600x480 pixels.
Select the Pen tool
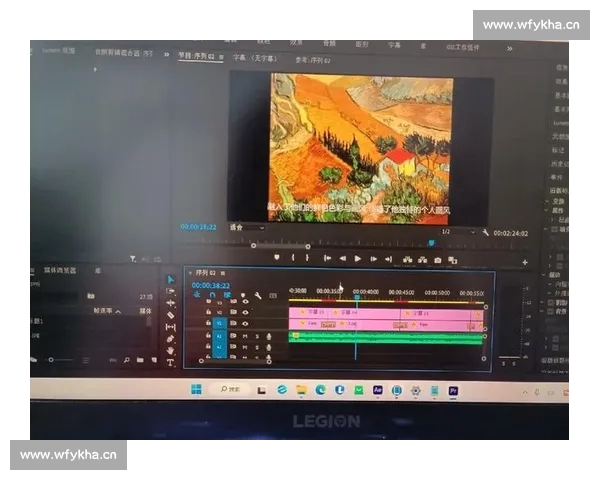[171, 339]
